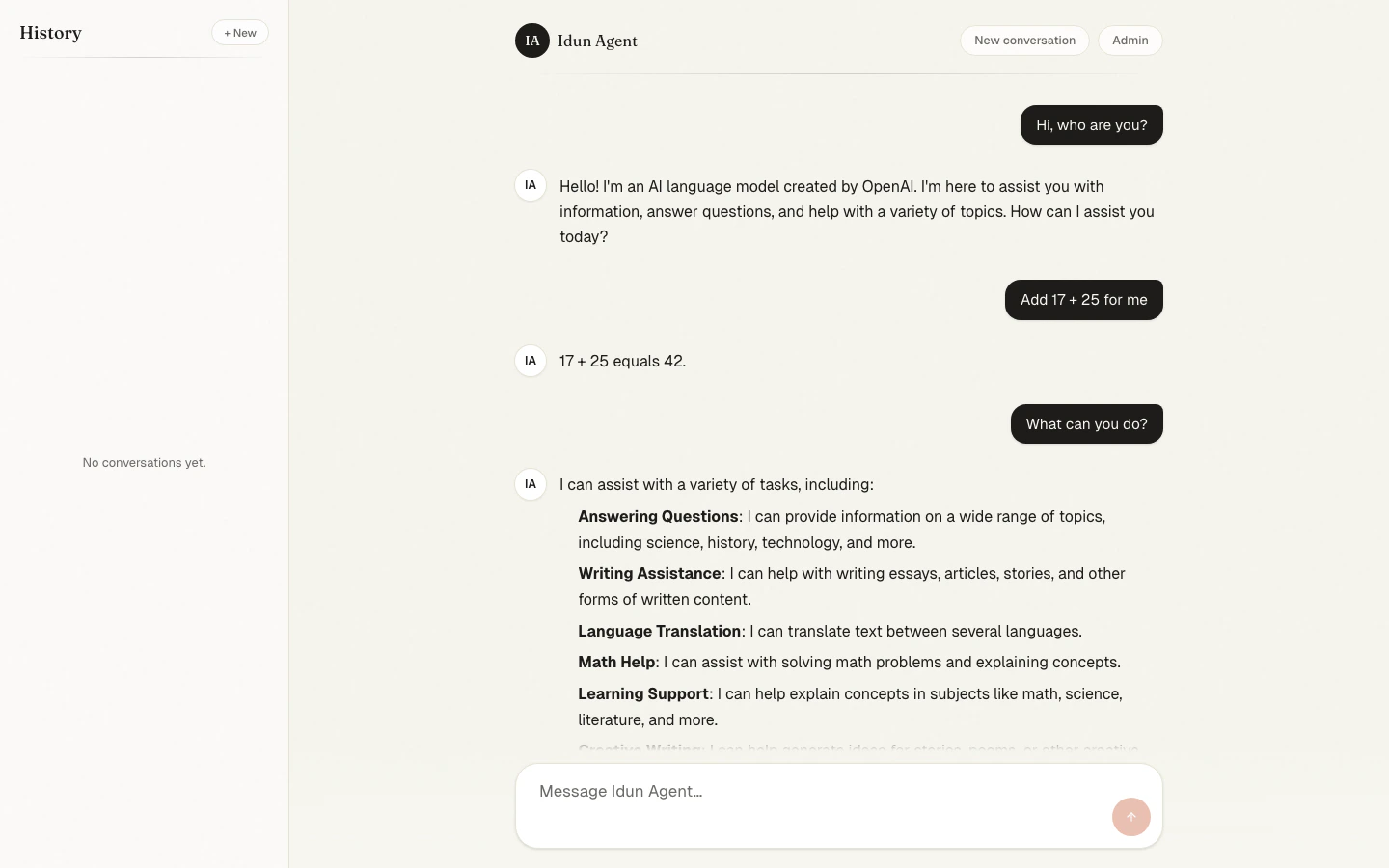Click the Language Translation list entry
Screen dimensions: 1389x868
831,631
